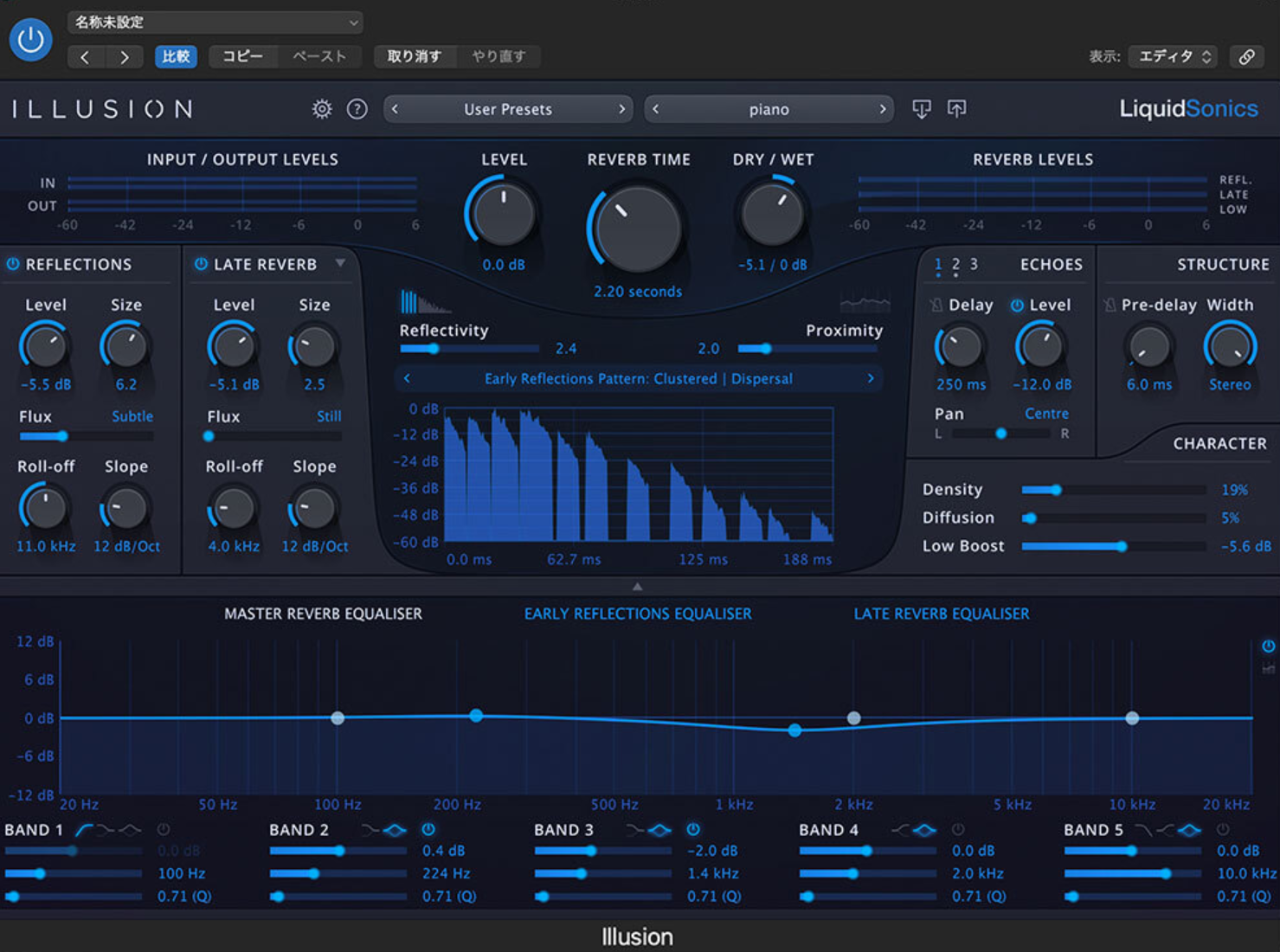The image size is (1280, 952).
Task: Go to next setting with forward arrow
Action: coord(125,57)
